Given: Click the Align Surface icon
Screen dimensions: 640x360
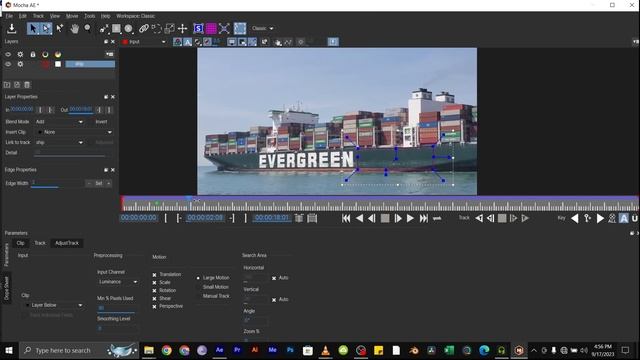Looking at the screenshot, I should coord(224,28).
